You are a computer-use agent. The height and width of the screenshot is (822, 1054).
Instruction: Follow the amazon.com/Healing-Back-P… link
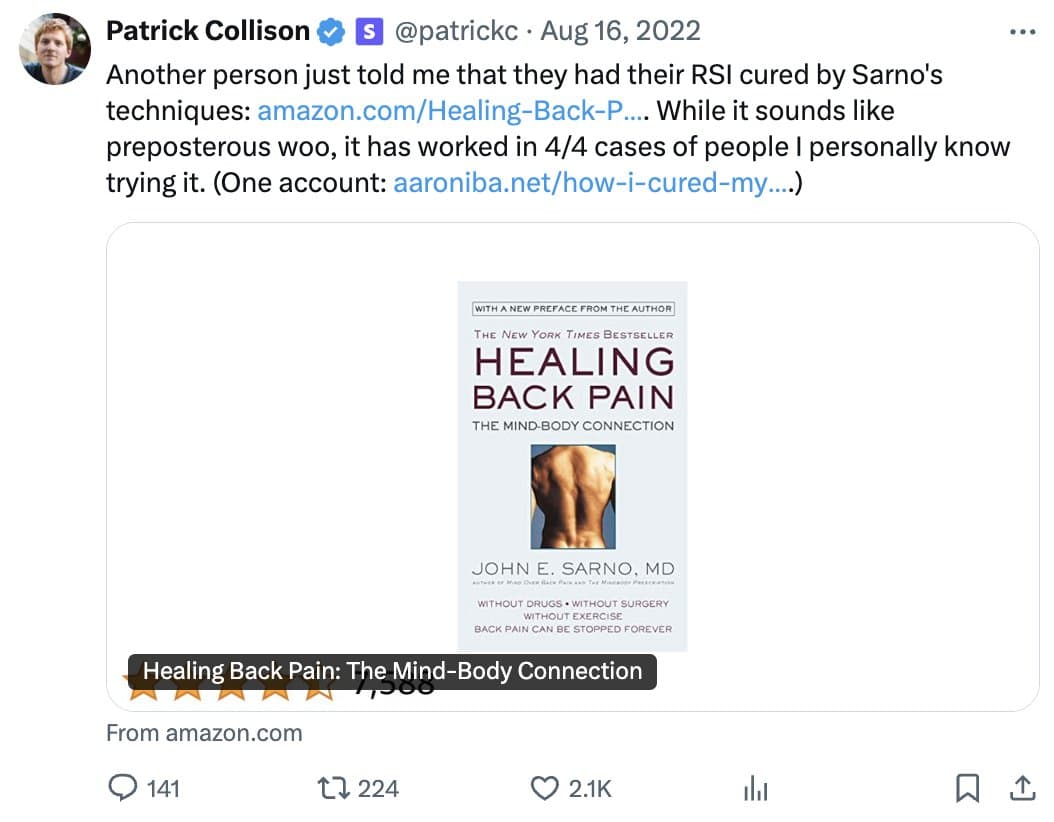pos(450,110)
